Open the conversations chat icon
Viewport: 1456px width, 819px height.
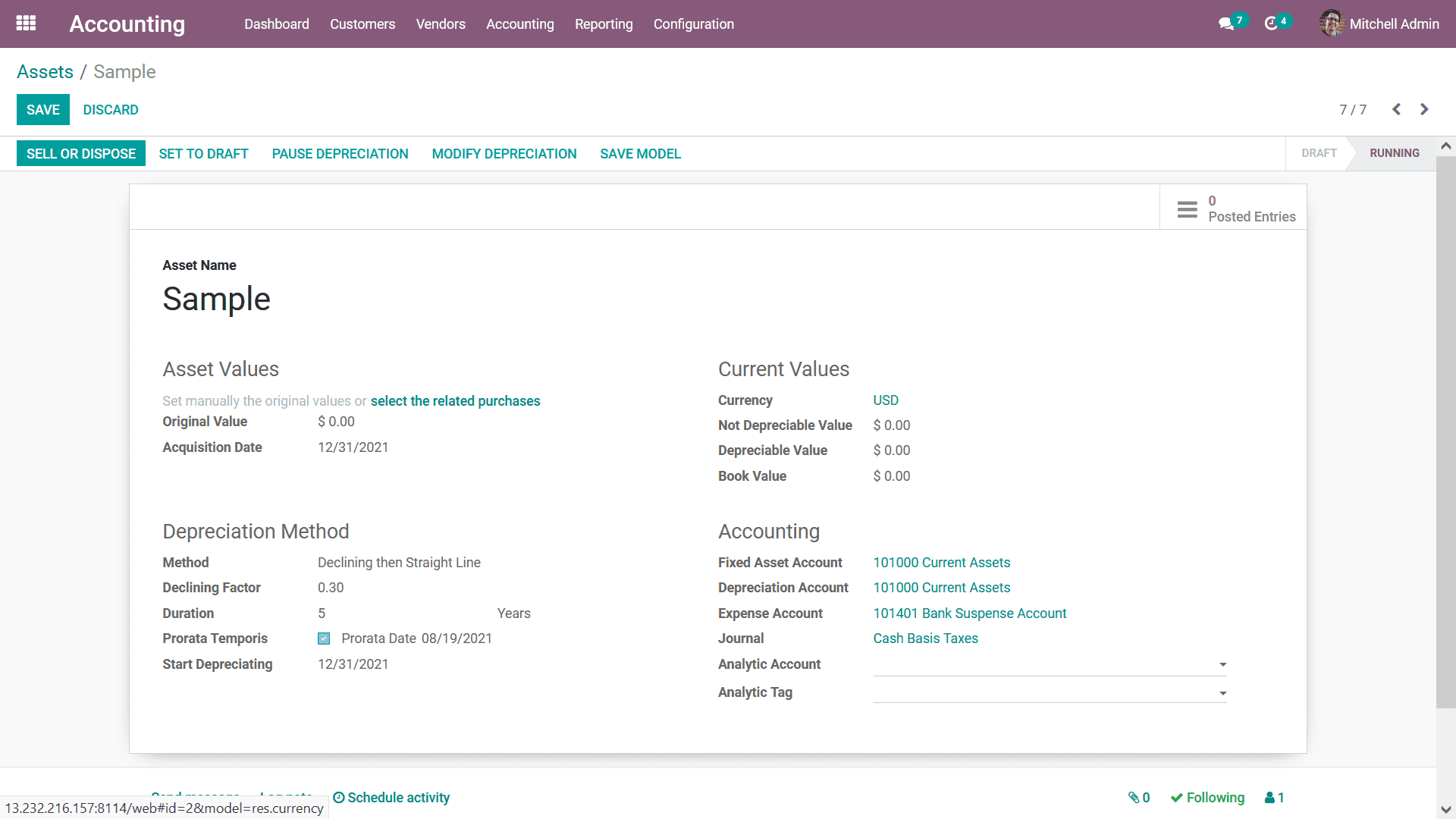1226,24
